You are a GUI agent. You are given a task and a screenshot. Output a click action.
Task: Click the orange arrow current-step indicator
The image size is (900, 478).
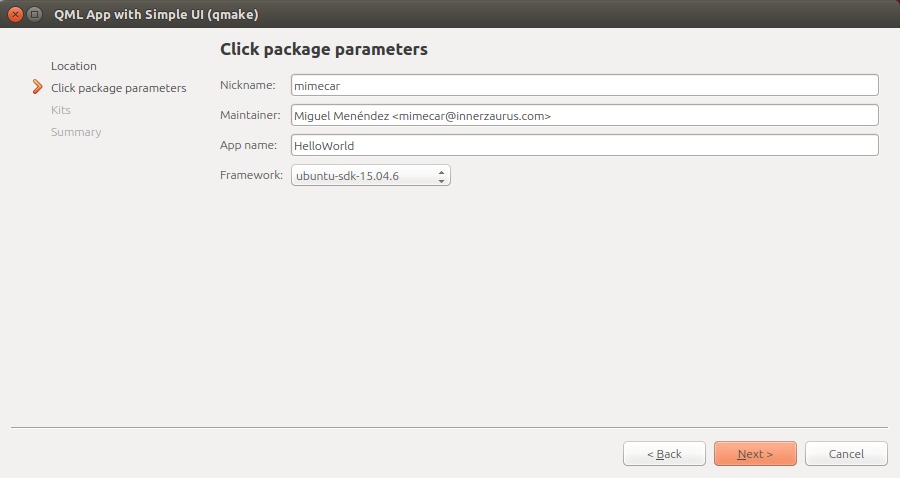(x=37, y=87)
